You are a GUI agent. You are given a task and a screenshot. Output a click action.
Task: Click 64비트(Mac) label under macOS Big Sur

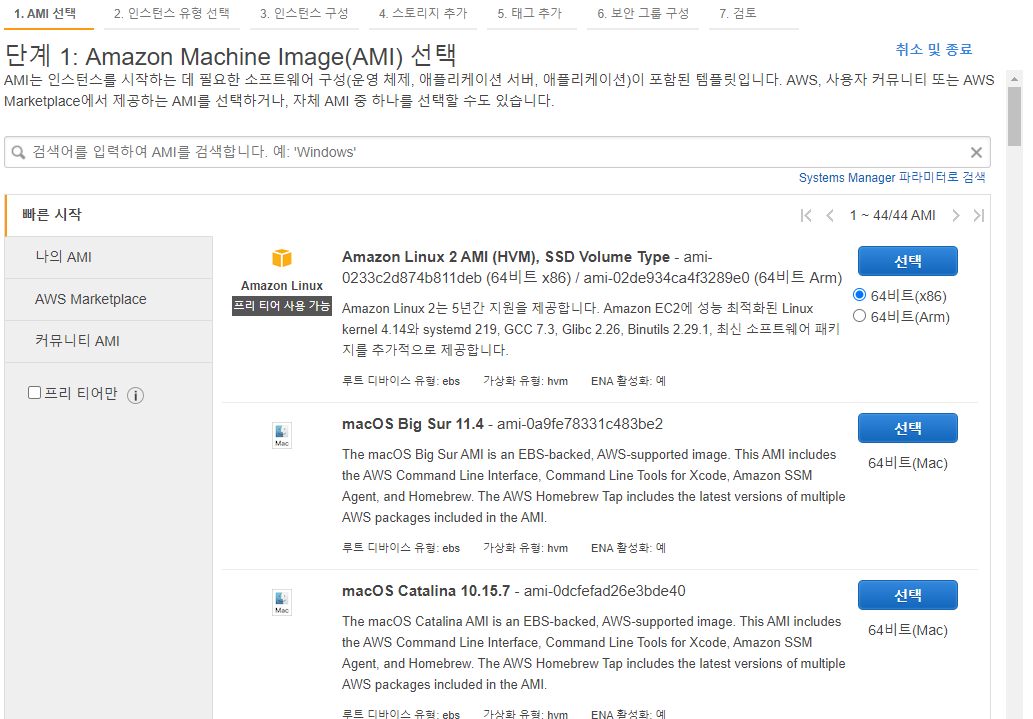click(x=907, y=463)
